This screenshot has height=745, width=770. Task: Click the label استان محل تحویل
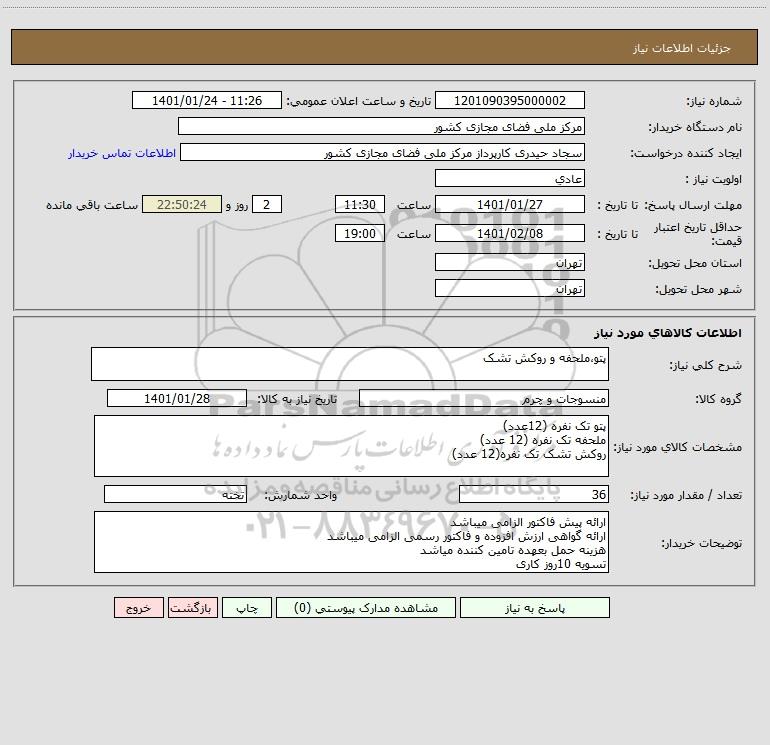click(695, 263)
